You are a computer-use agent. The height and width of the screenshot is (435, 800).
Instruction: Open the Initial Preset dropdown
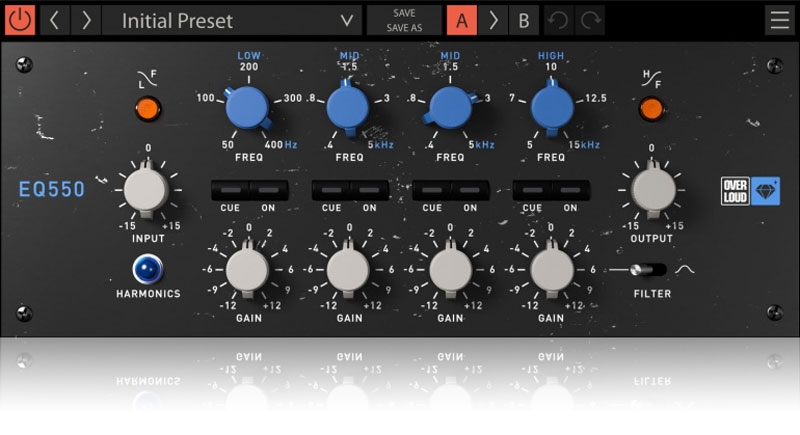pos(231,20)
